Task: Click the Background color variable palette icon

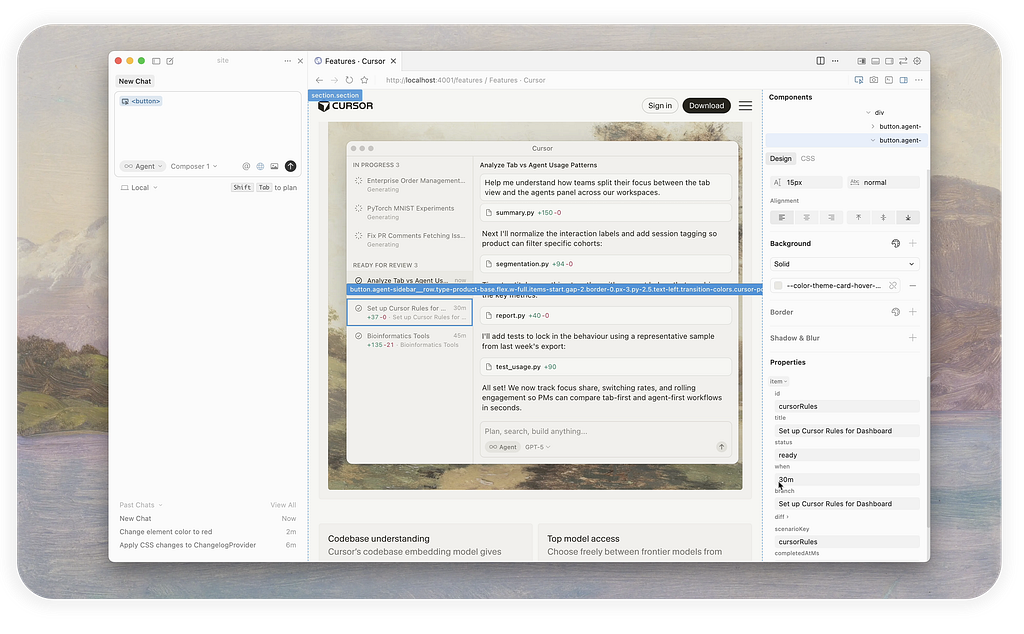Action: (896, 244)
